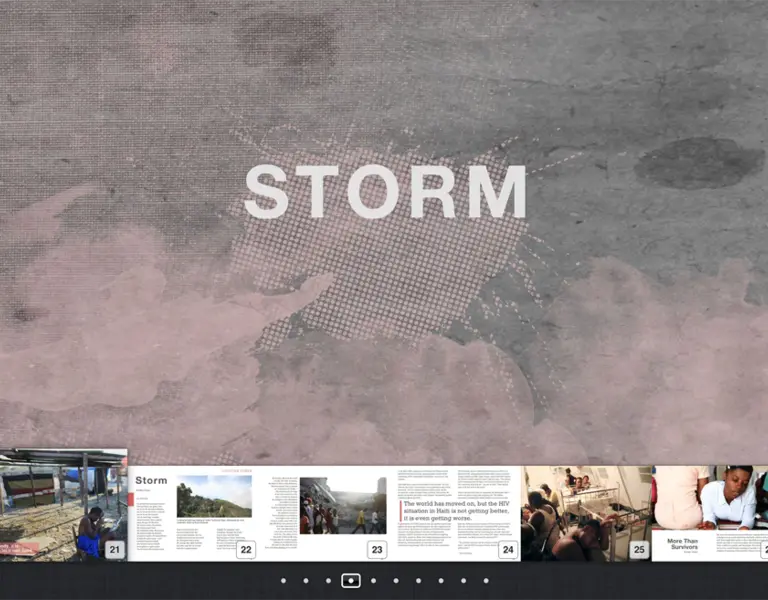
Task: Tap the large STORM cover title
Action: (x=385, y=192)
